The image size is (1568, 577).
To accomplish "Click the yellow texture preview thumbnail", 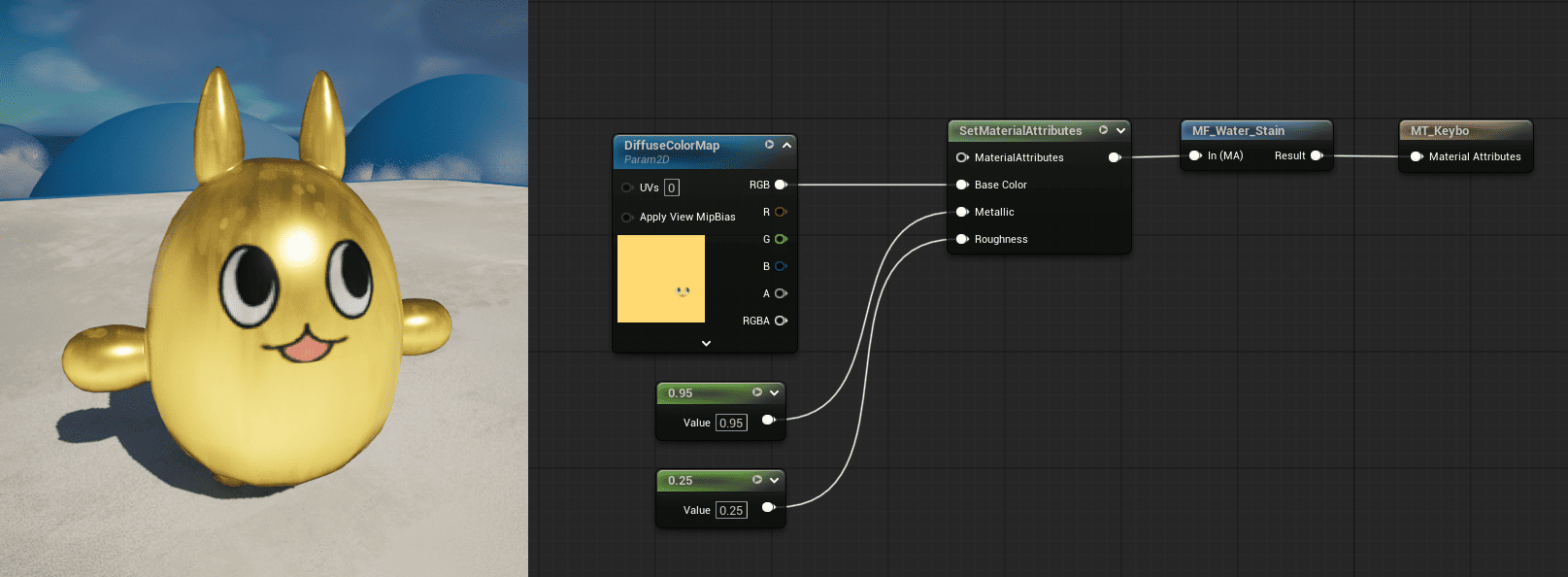I will point(661,279).
